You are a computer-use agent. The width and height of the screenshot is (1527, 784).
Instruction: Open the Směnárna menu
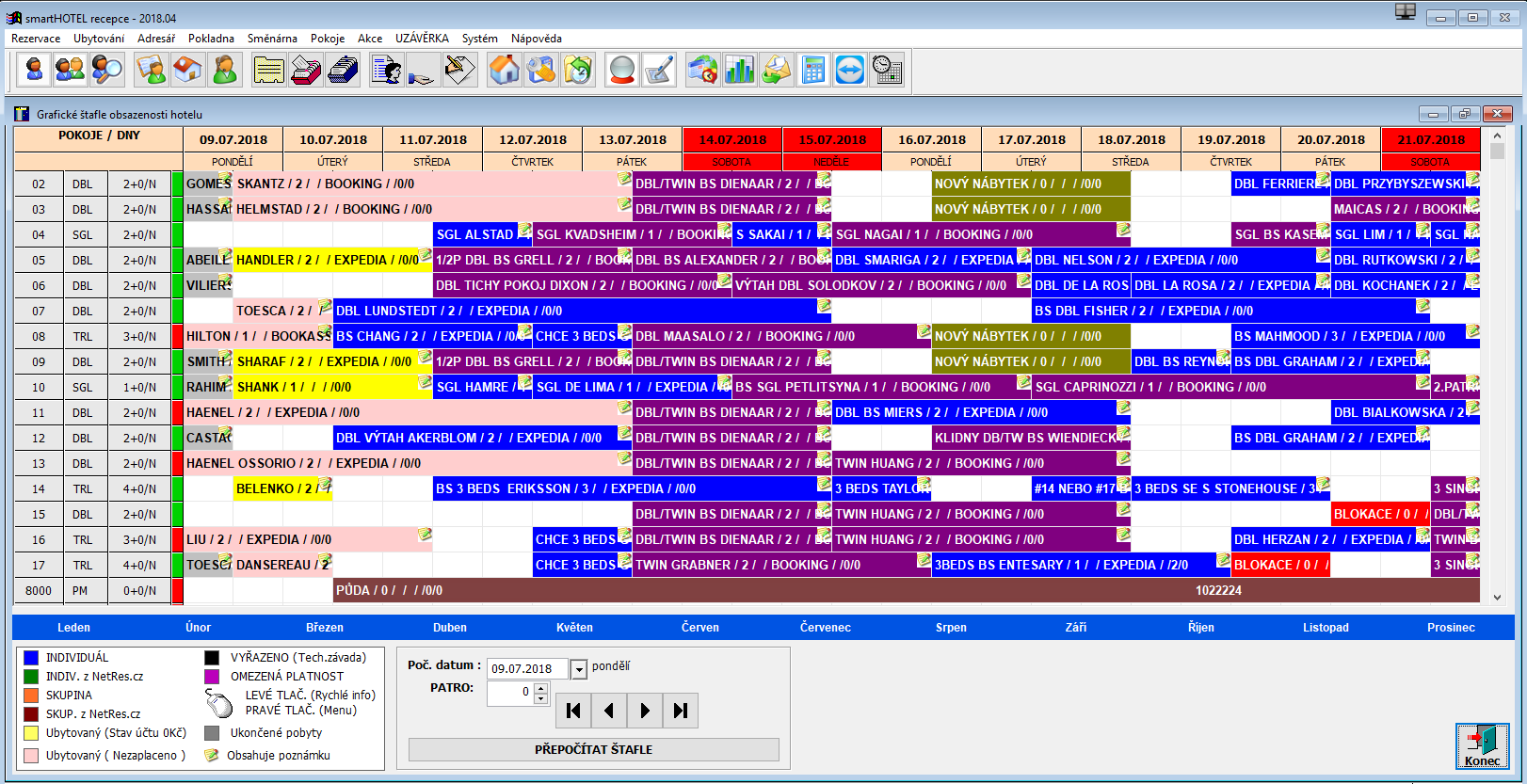[272, 39]
